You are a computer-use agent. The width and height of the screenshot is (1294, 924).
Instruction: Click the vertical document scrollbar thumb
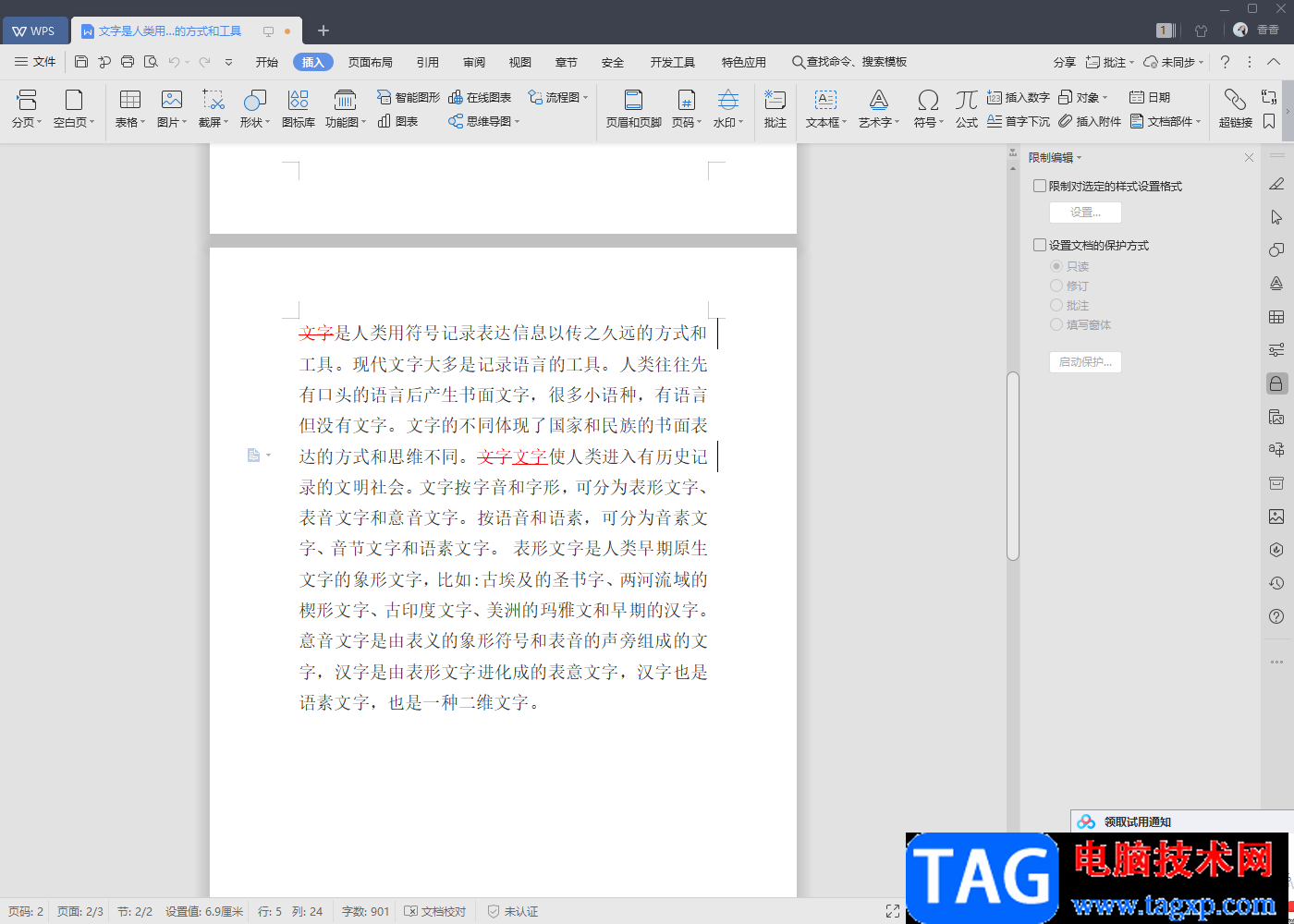[x=1012, y=466]
